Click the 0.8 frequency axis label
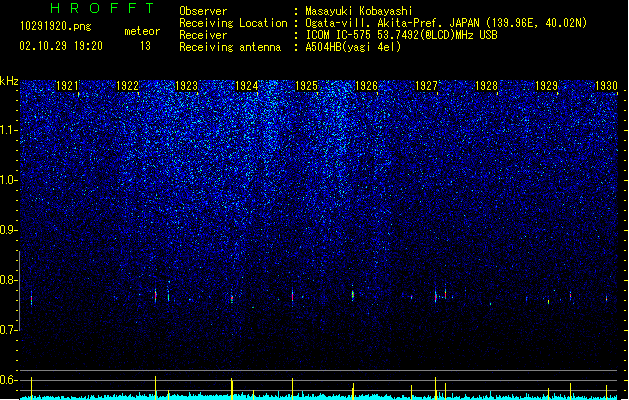 9,280
